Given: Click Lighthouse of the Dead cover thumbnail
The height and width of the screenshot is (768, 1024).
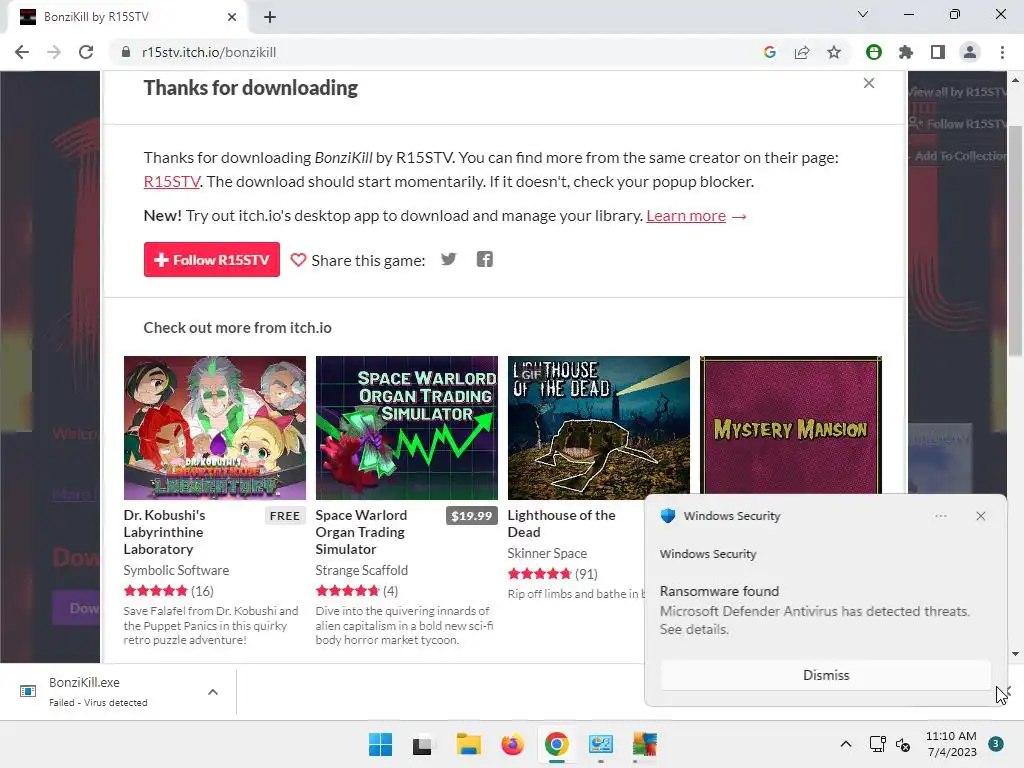Looking at the screenshot, I should coord(599,428).
